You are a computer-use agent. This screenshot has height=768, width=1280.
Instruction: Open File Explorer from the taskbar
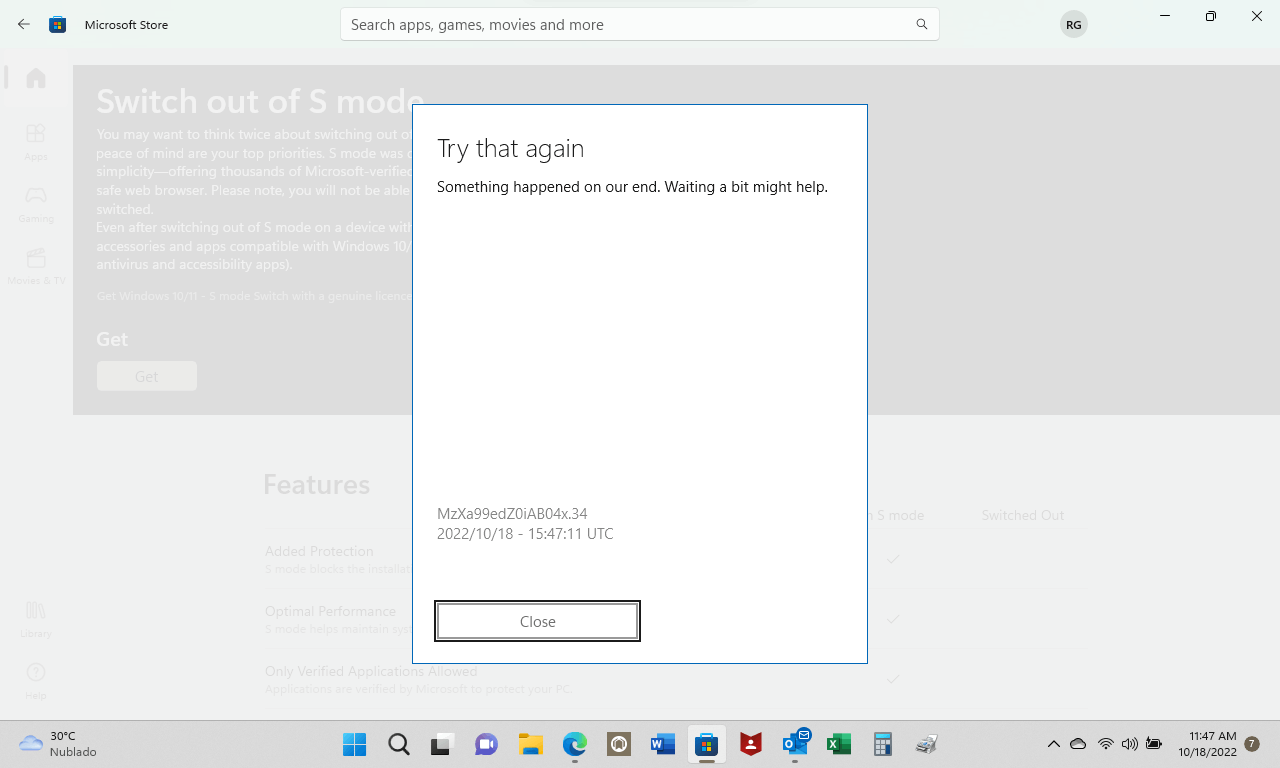(531, 744)
